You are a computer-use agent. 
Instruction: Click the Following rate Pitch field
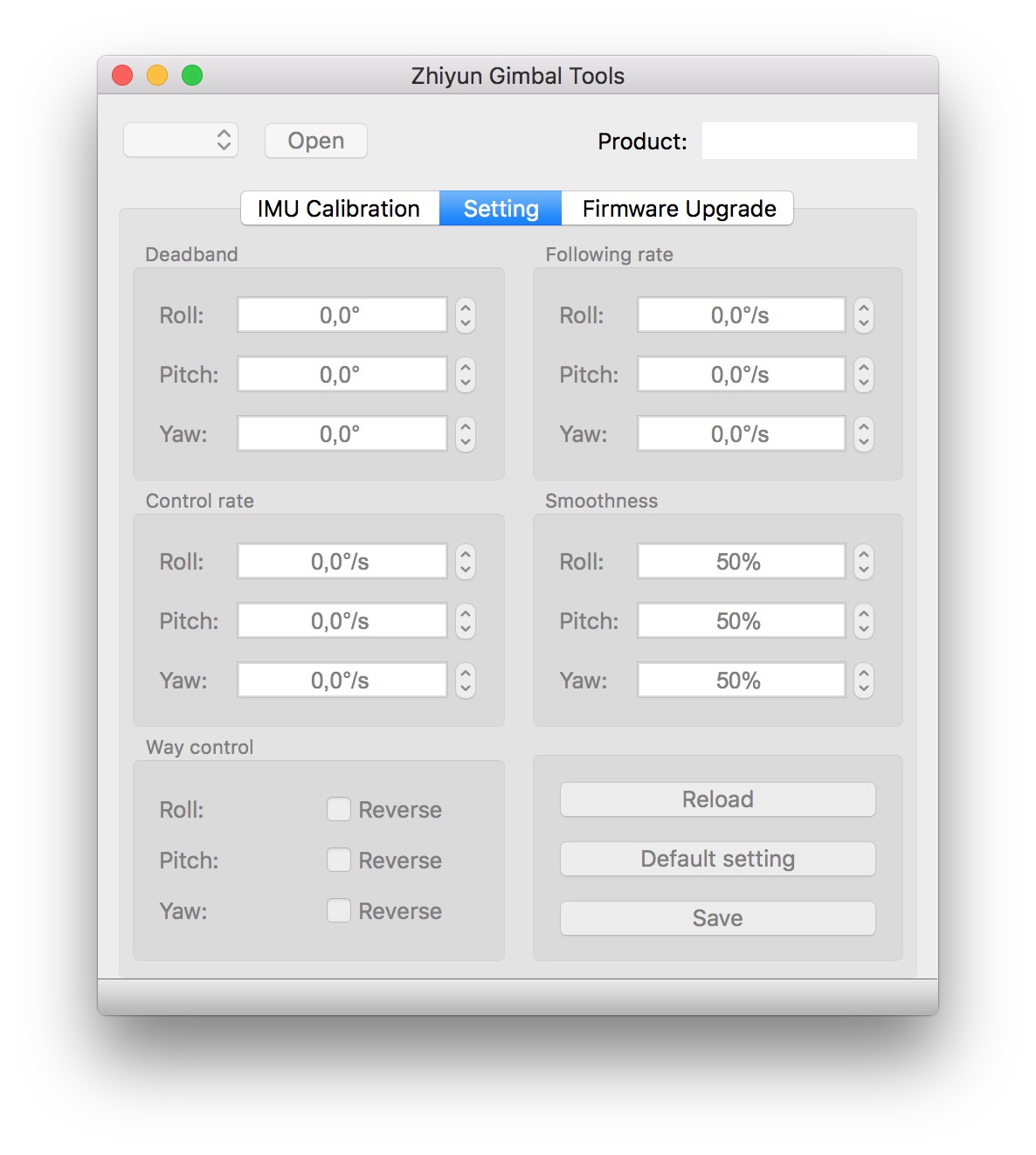pos(741,375)
